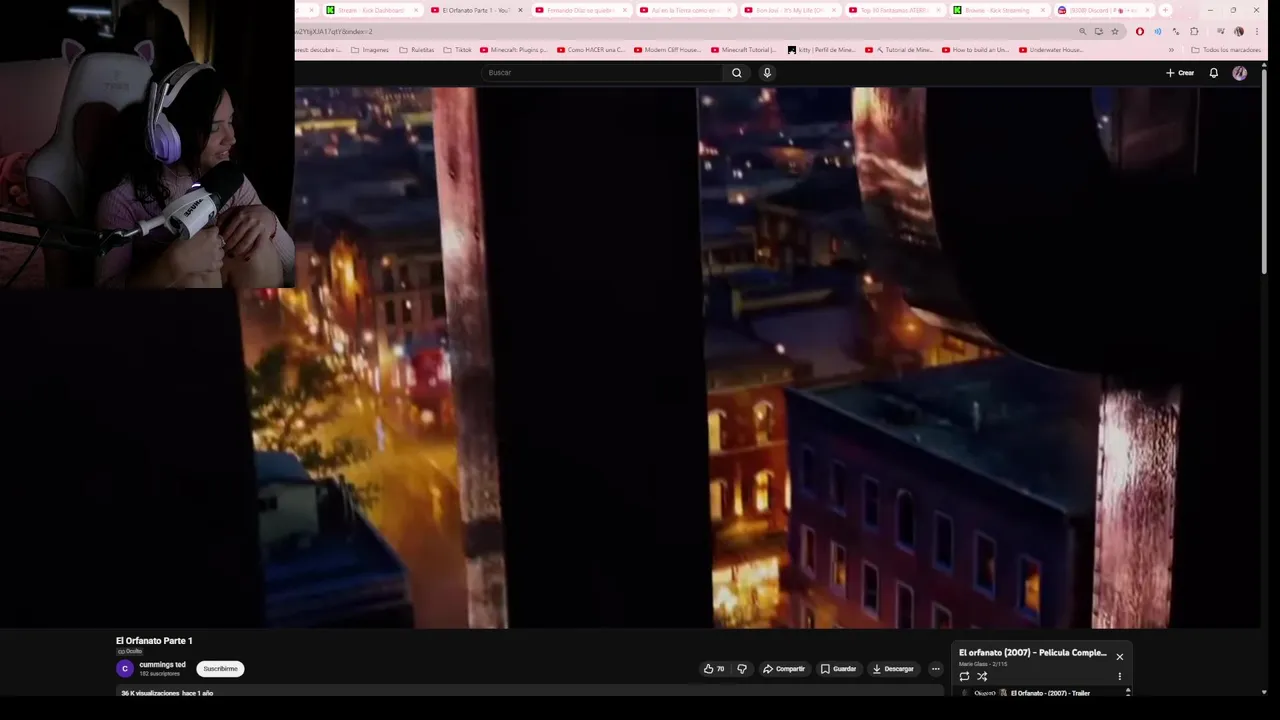This screenshot has width=1280, height=720.
Task: Dislike the El Orfanato video
Action: (742, 669)
